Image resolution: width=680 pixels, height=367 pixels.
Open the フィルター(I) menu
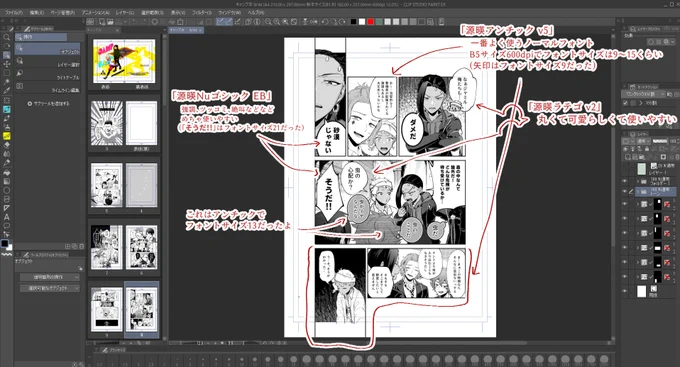202,13
